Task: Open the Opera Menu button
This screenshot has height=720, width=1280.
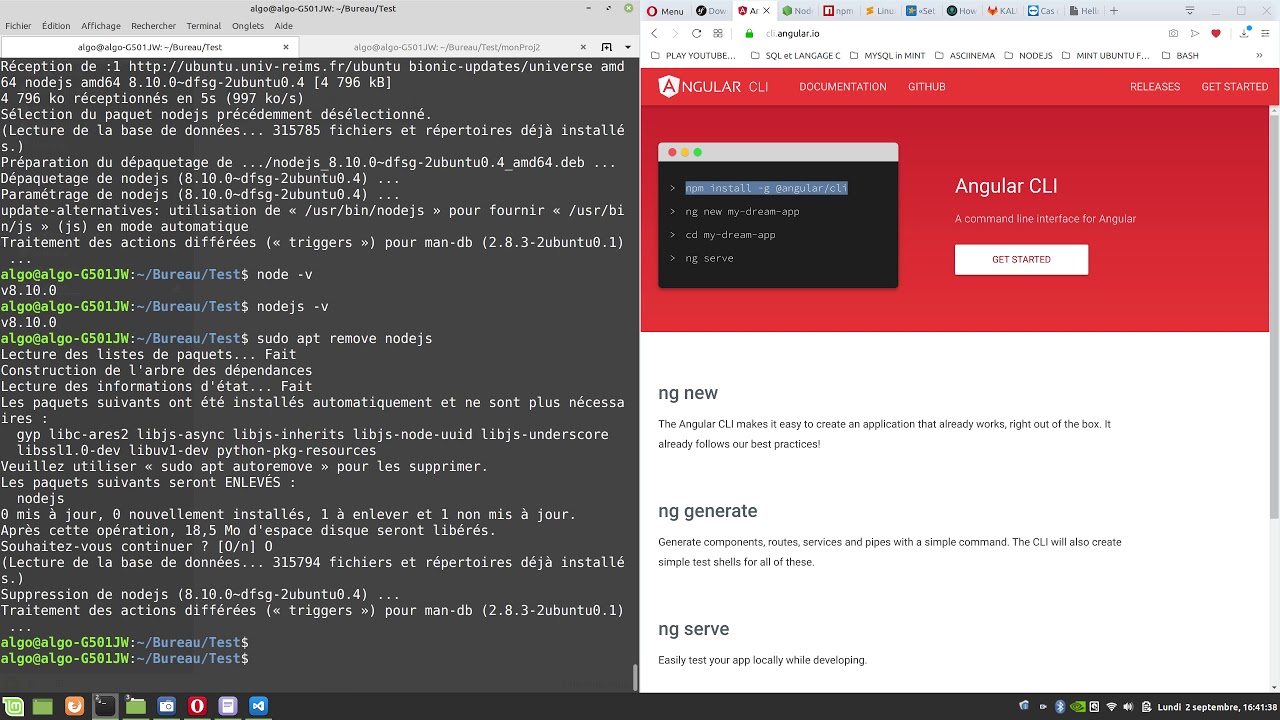Action: pyautogui.click(x=667, y=11)
